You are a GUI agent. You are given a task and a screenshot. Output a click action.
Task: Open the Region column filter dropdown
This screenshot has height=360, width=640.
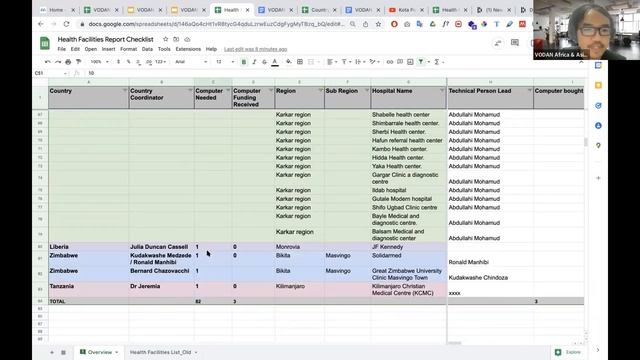(x=320, y=90)
